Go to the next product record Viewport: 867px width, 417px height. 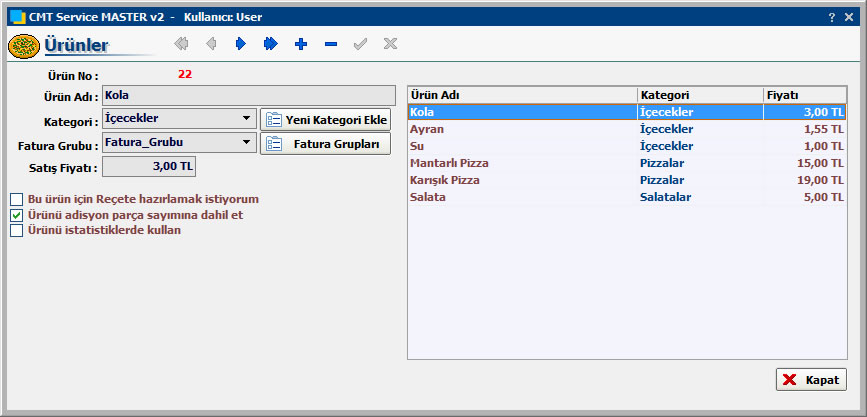(241, 44)
